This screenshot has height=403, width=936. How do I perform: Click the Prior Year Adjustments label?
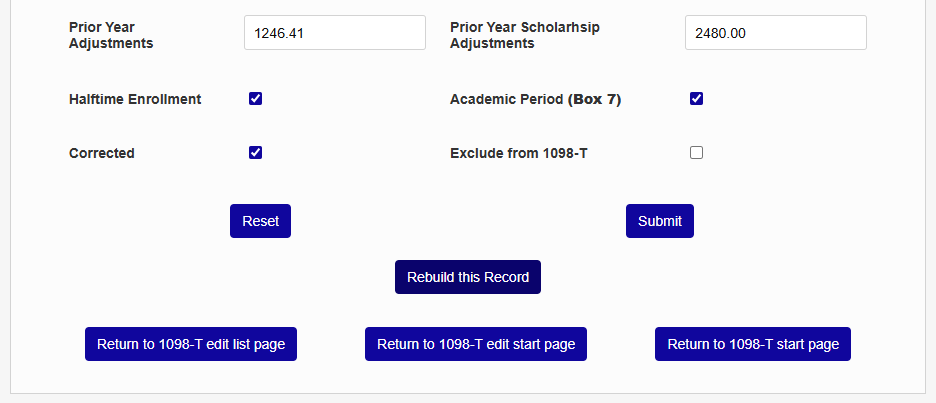coord(110,35)
